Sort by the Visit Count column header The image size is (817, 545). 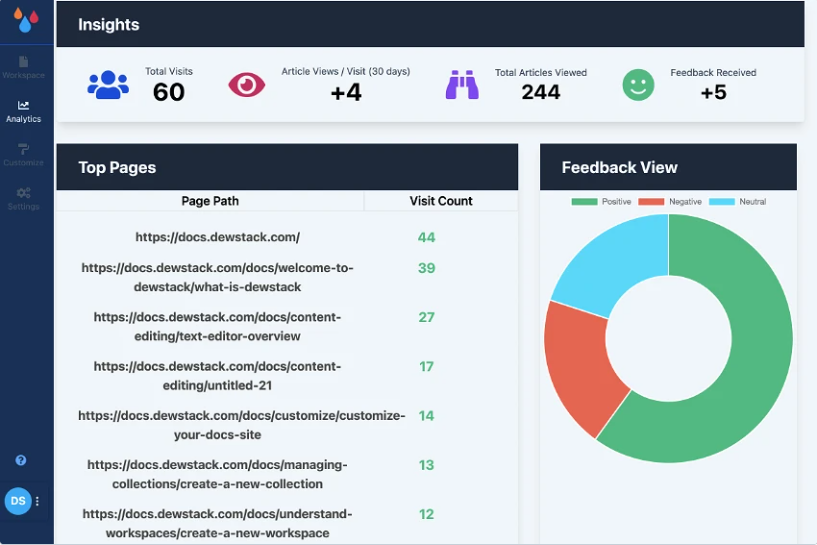[x=441, y=201]
